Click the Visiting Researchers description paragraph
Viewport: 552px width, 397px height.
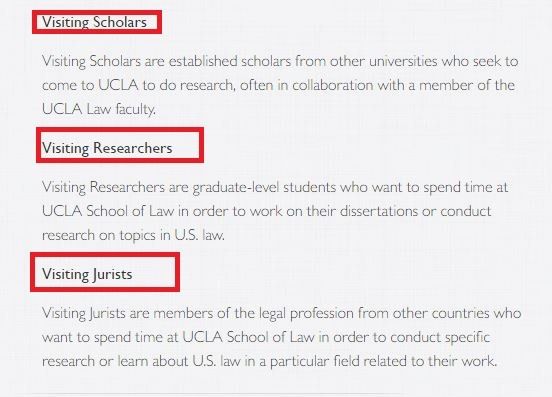275,211
